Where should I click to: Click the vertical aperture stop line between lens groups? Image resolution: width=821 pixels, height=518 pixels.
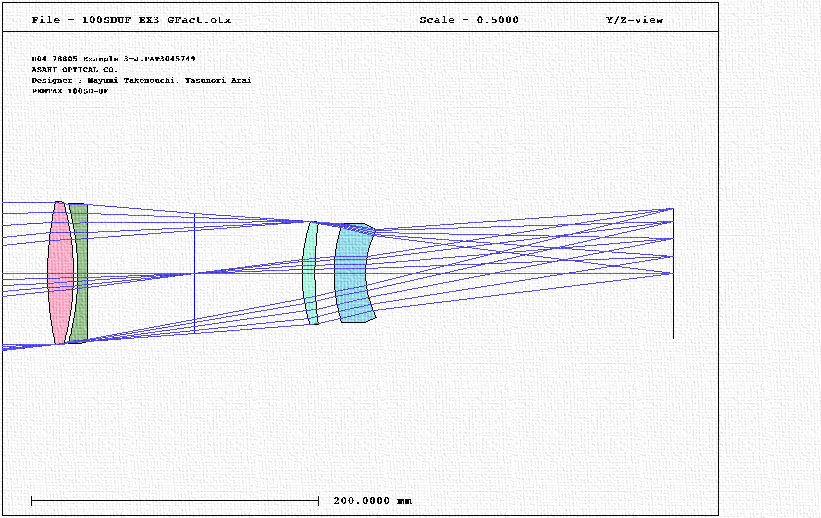coord(195,273)
